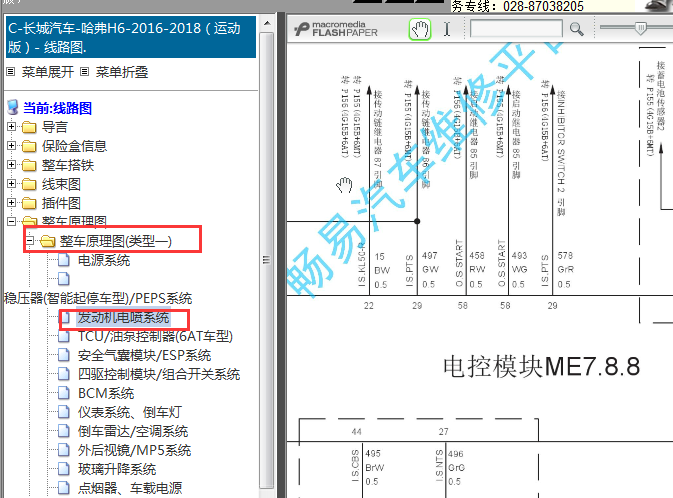Screen dimensions: 673x498
Task: Click the 当前:线路图 heading link
Action: point(58,108)
